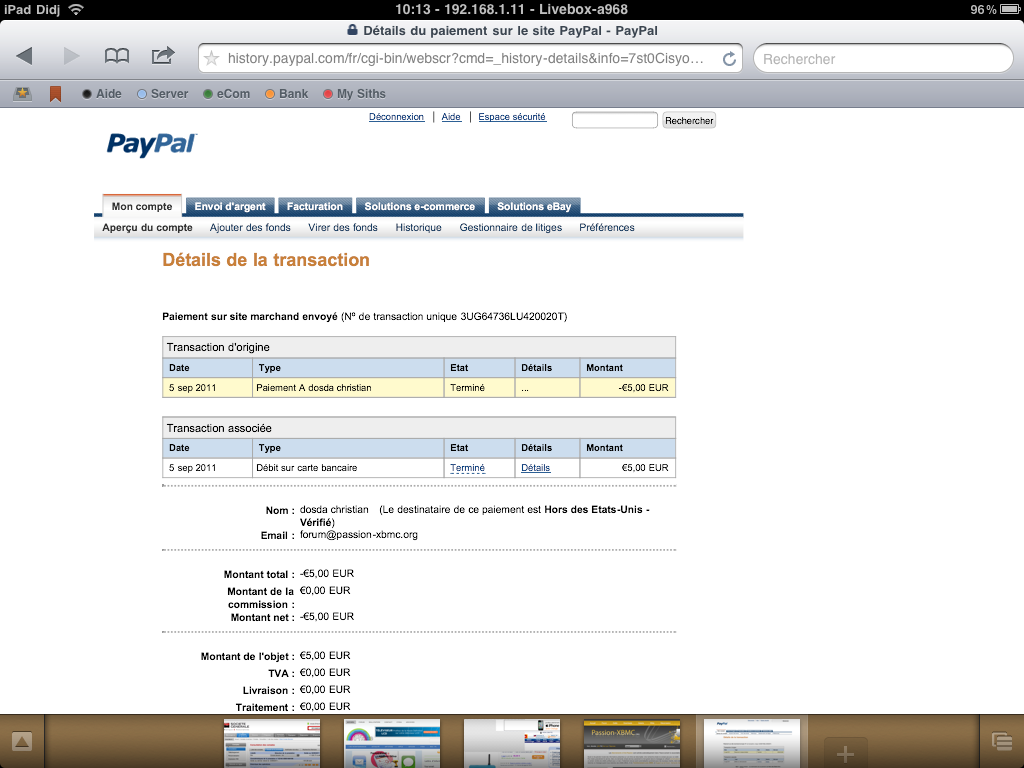
Task: Click the PayPal logo
Action: pos(152,144)
